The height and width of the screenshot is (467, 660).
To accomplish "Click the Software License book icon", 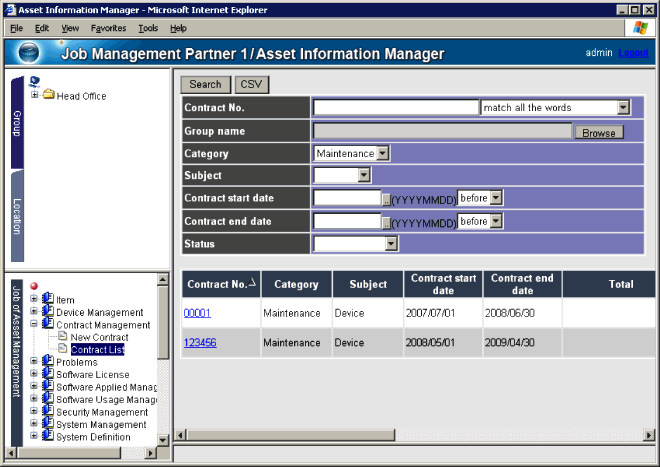I will point(47,375).
